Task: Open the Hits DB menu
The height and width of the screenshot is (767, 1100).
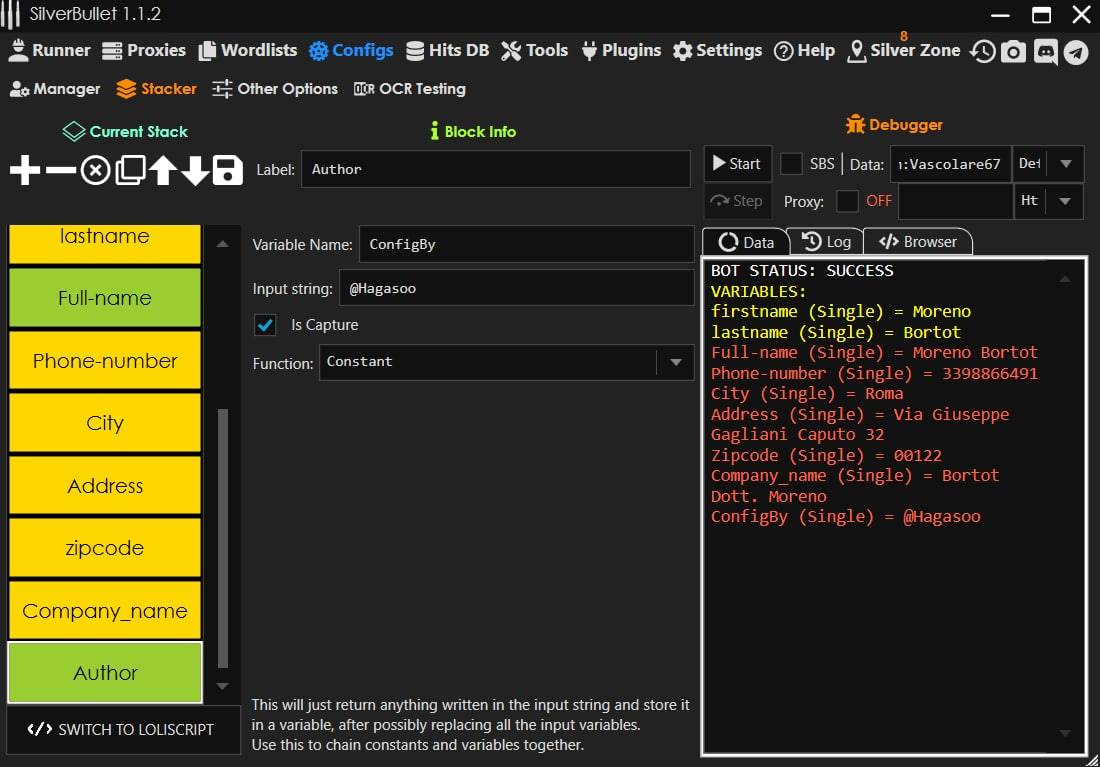Action: (x=447, y=50)
